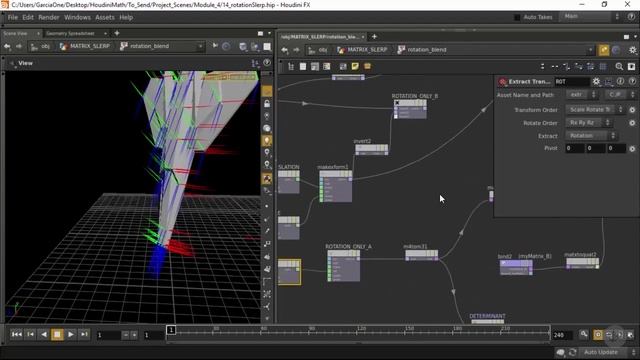This screenshot has height=360, width=640.
Task: Select the bind2 (myMatrix_B) node
Action: [516, 268]
